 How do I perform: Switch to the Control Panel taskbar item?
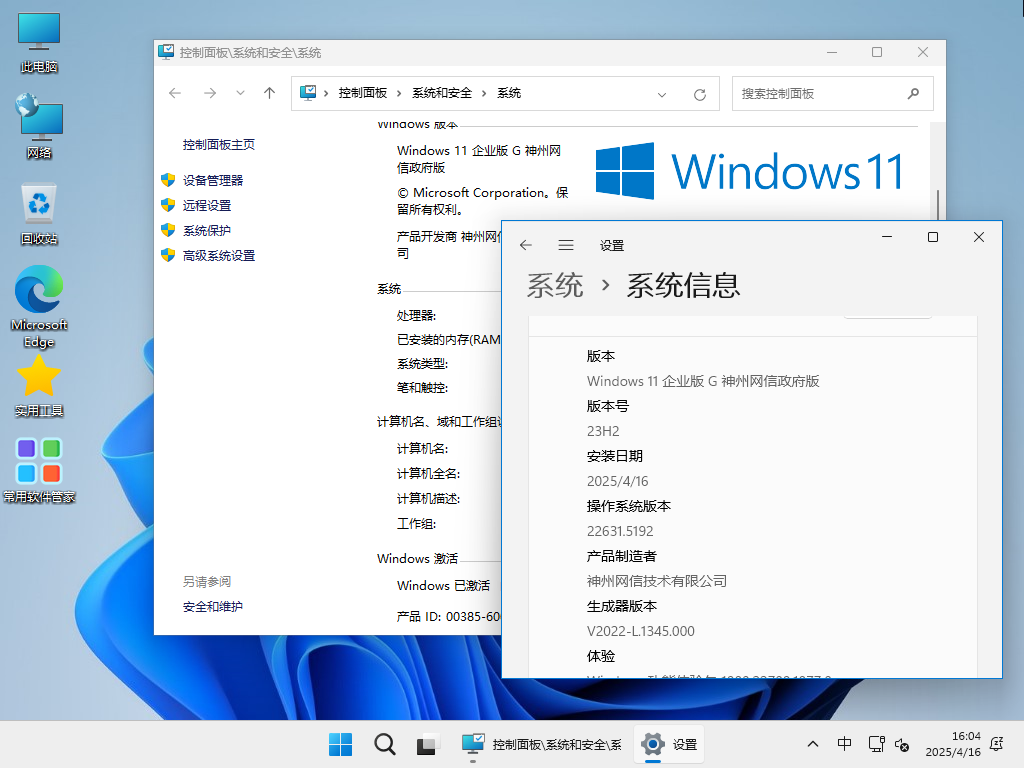point(541,744)
